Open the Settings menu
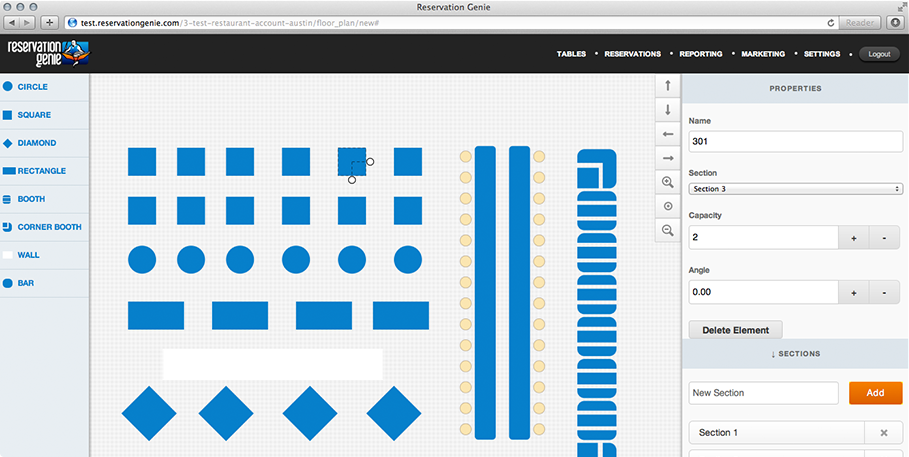This screenshot has height=457, width=909. point(822,54)
